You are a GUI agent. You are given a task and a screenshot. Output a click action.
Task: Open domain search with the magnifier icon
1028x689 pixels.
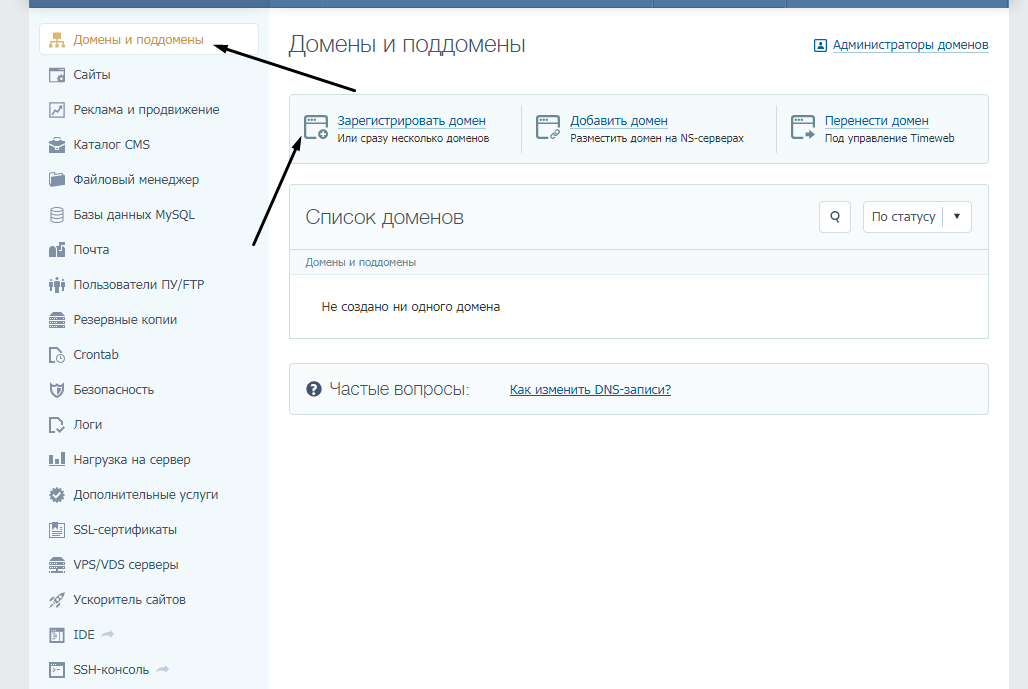pos(834,216)
